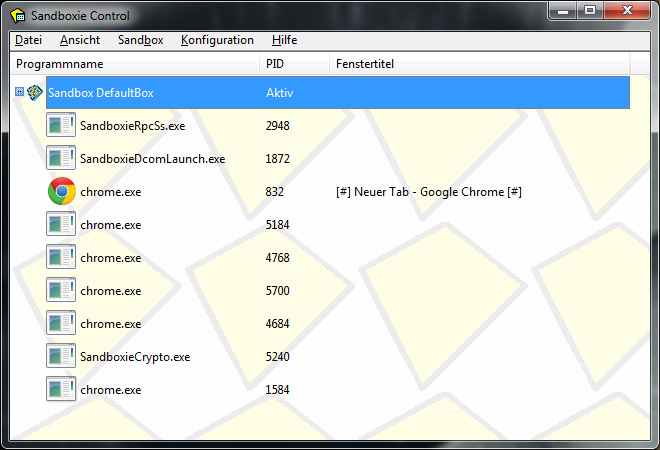Click the Neuer Tab - Google Chrome window title
This screenshot has height=450, width=660.
click(429, 192)
